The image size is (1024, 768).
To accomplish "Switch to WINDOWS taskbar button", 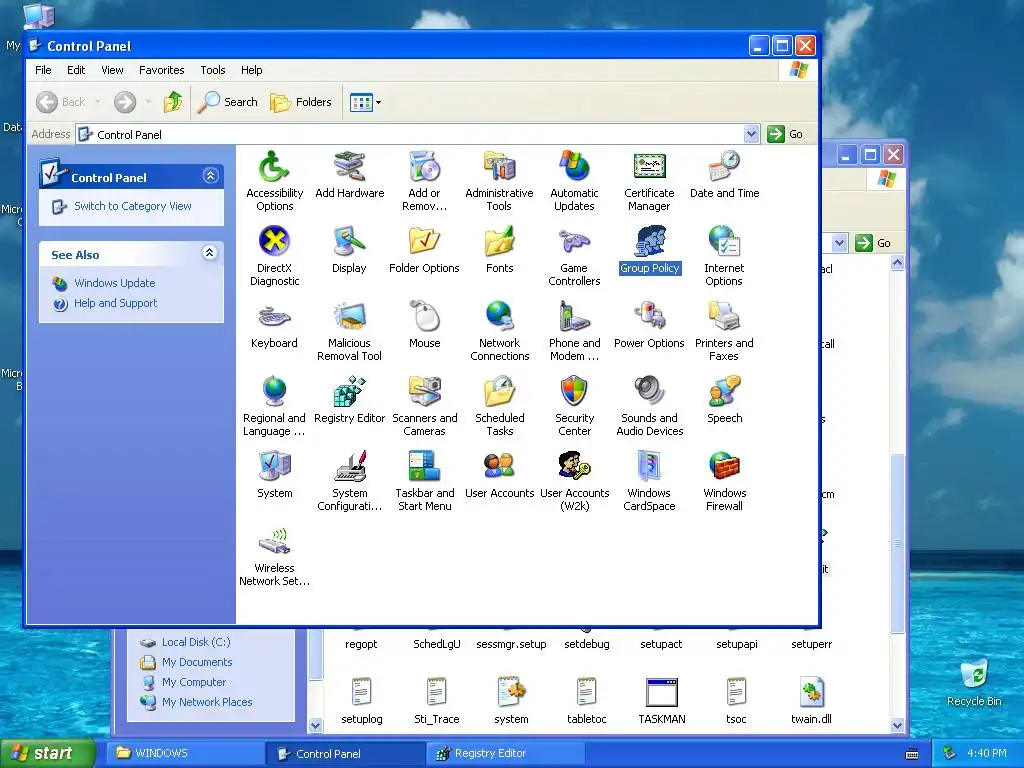I will point(185,754).
